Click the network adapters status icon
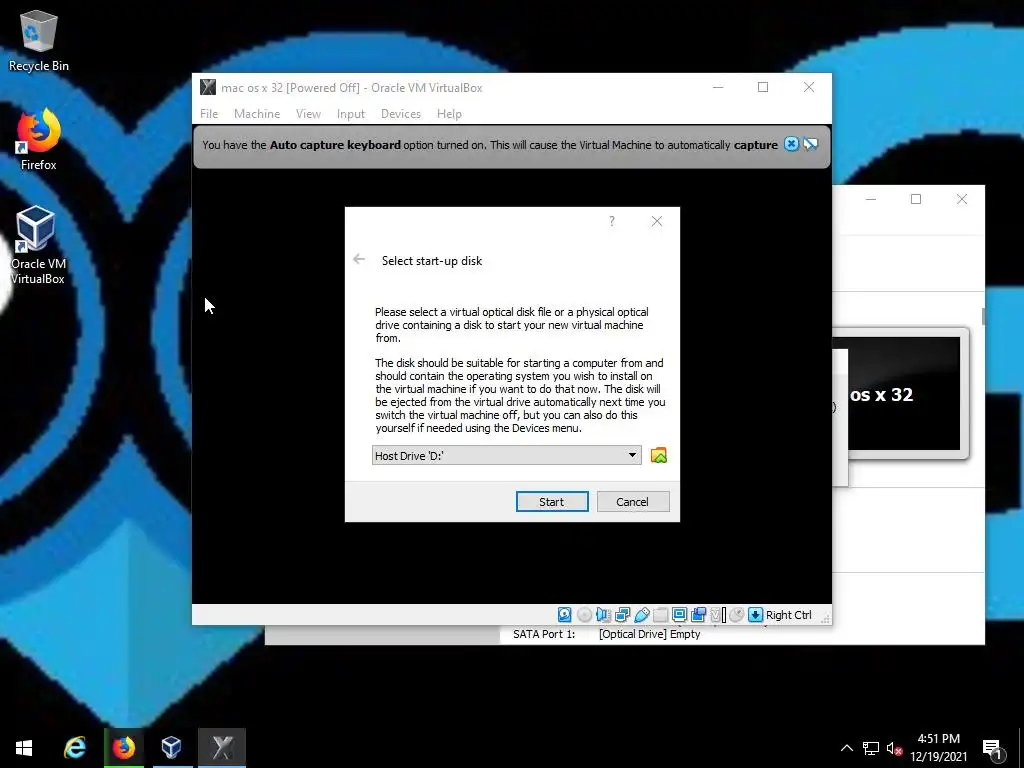The height and width of the screenshot is (768, 1024). pyautogui.click(x=622, y=615)
